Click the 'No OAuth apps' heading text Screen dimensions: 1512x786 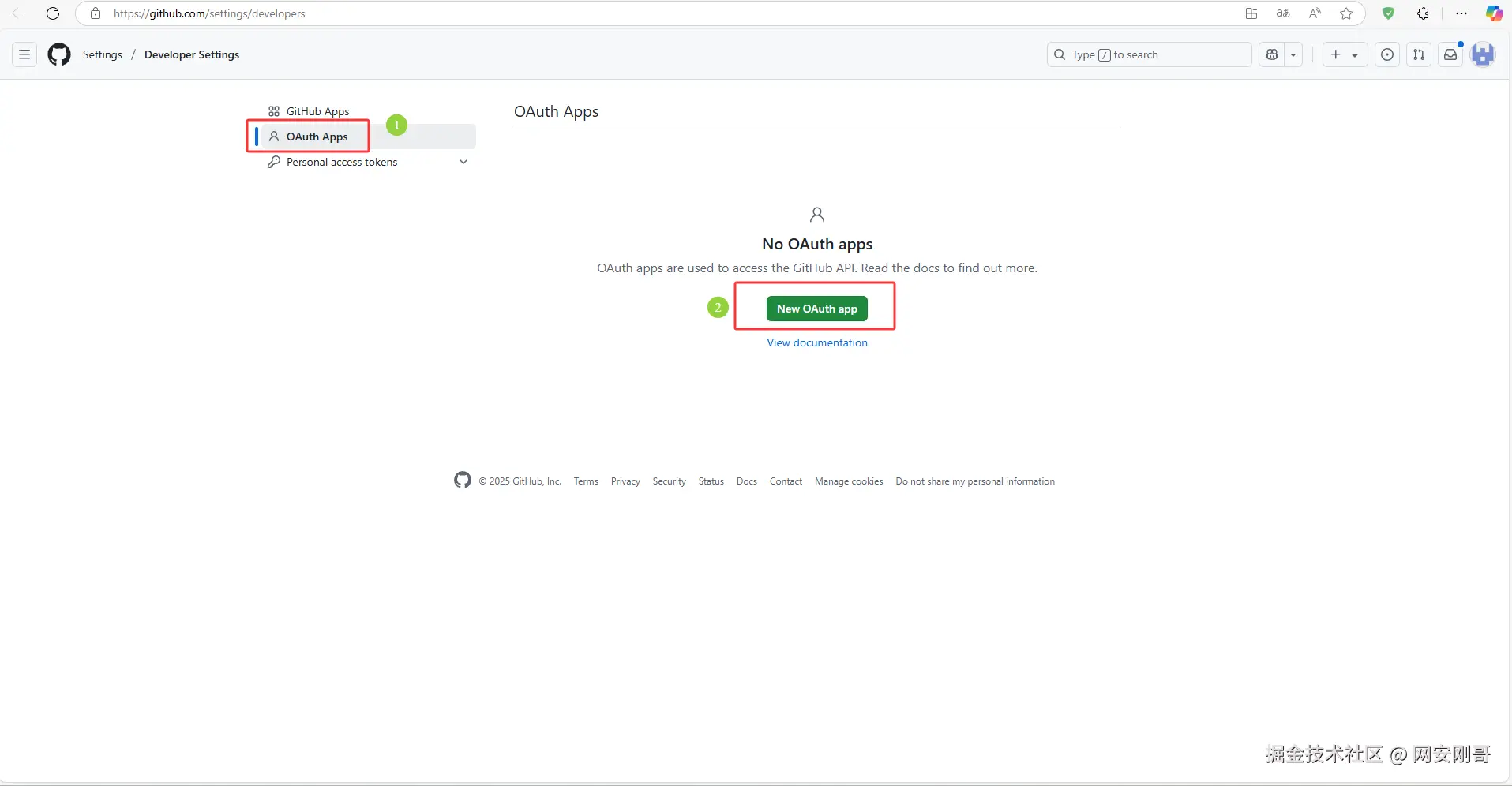click(817, 244)
